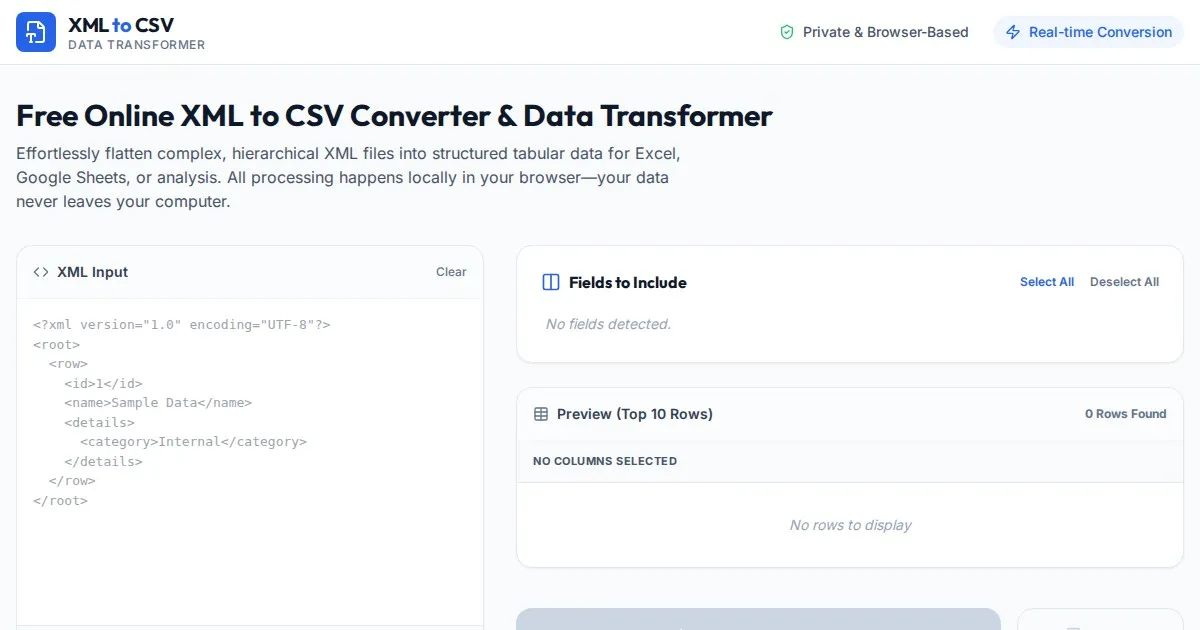Click the XML to CSV brand title

(x=121, y=25)
